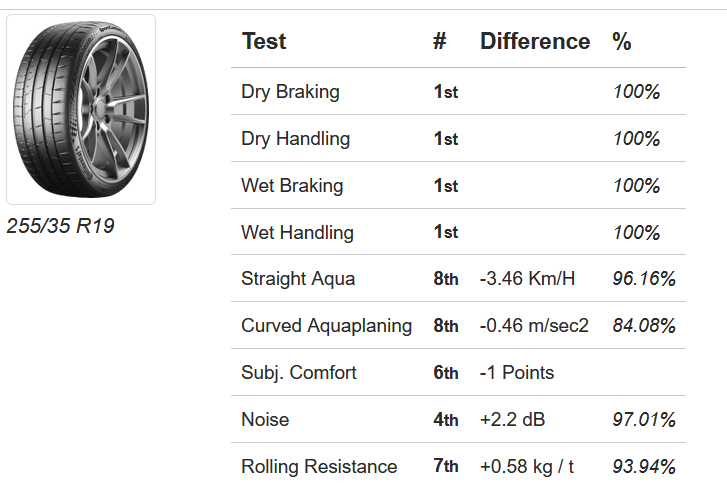Open the Wet Braking test result
Image resolution: width=727 pixels, height=486 pixels.
[x=292, y=186]
